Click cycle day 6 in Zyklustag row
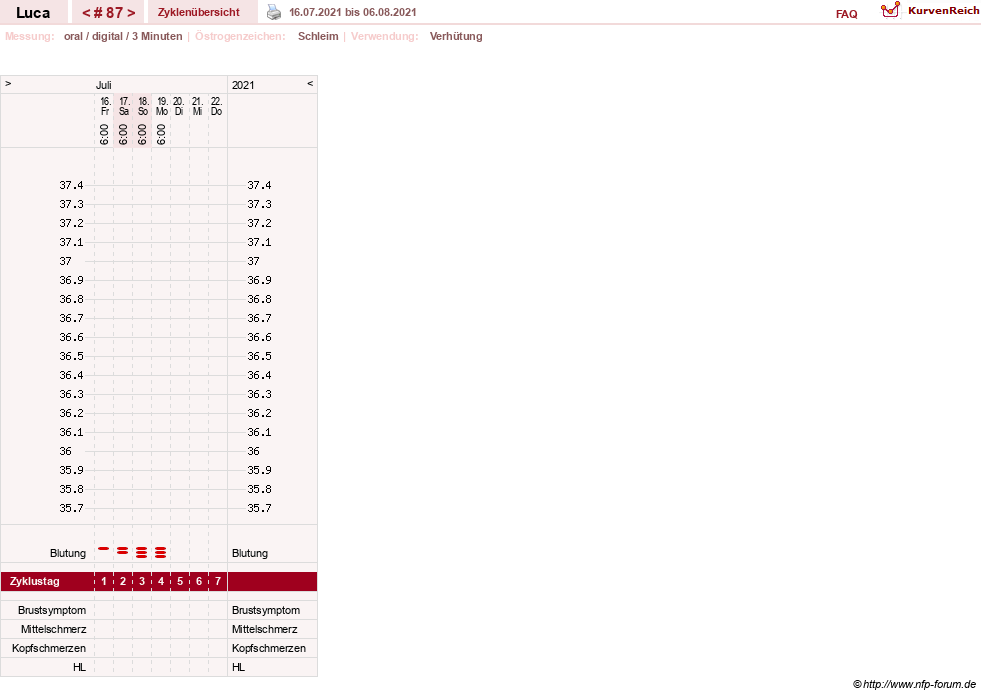Screen dimensions: 981x696 [199, 581]
